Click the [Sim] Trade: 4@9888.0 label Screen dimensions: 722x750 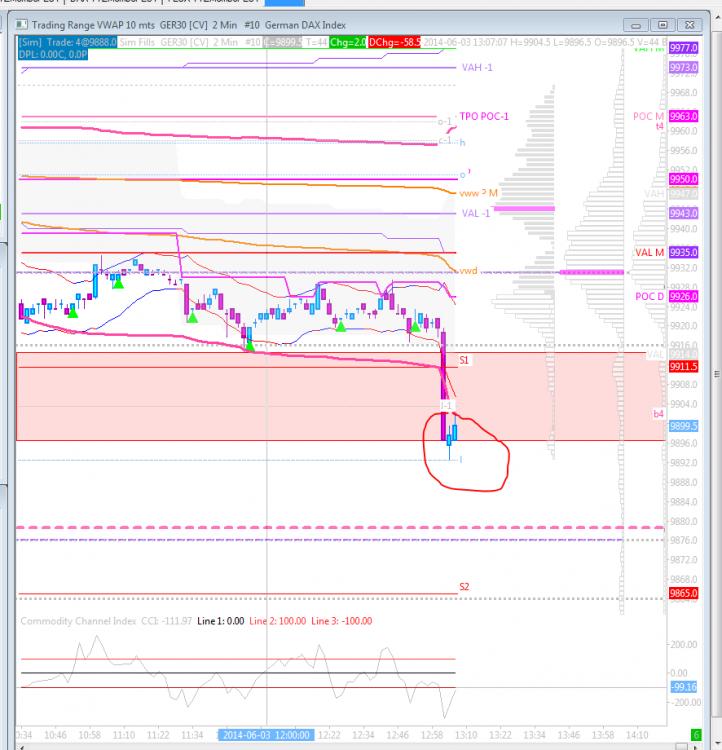(67, 42)
